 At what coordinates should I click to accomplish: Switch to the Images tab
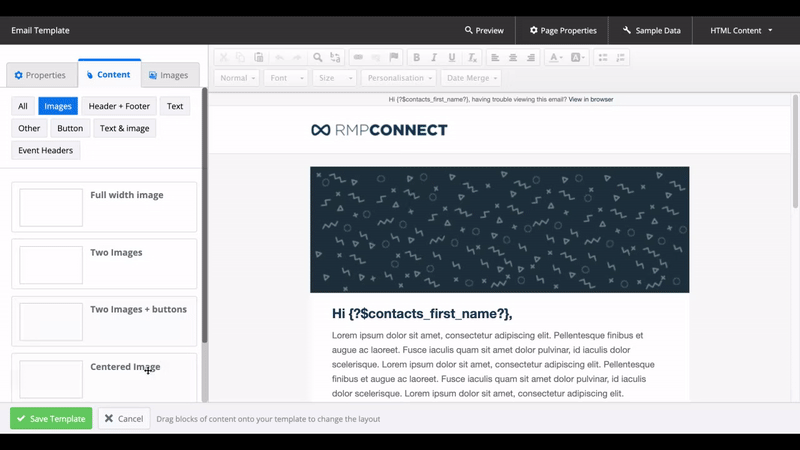pos(169,75)
